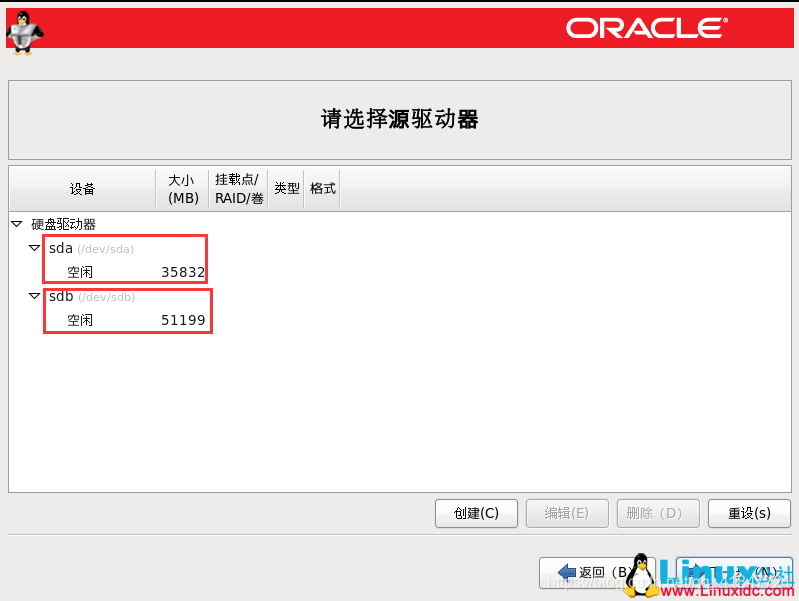Click the 挂载点/RAID/卷 column header
Viewport: 799px width, 601px height.
[238, 189]
